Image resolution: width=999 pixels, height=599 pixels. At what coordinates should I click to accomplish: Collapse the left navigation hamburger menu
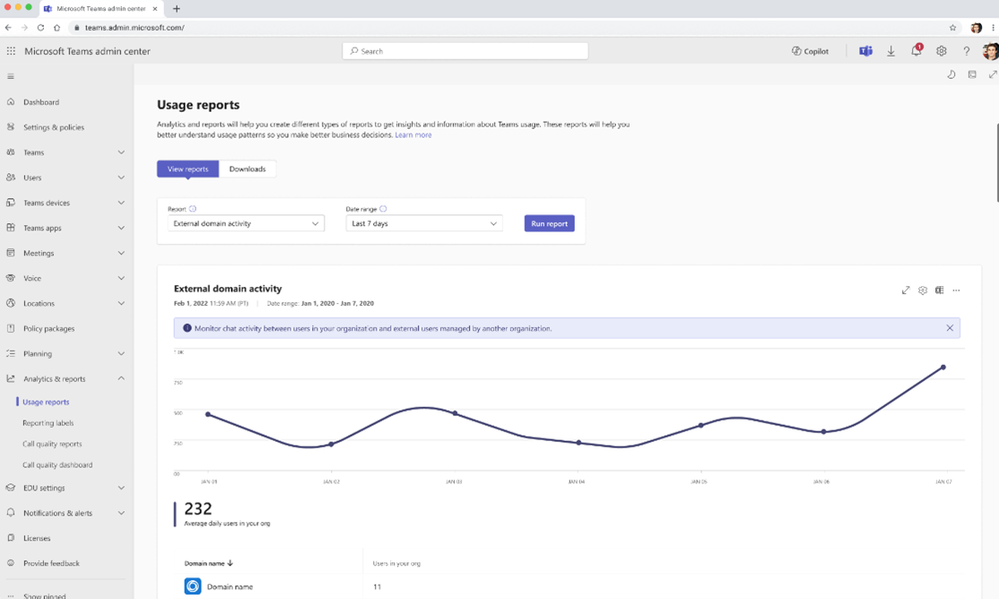(11, 76)
